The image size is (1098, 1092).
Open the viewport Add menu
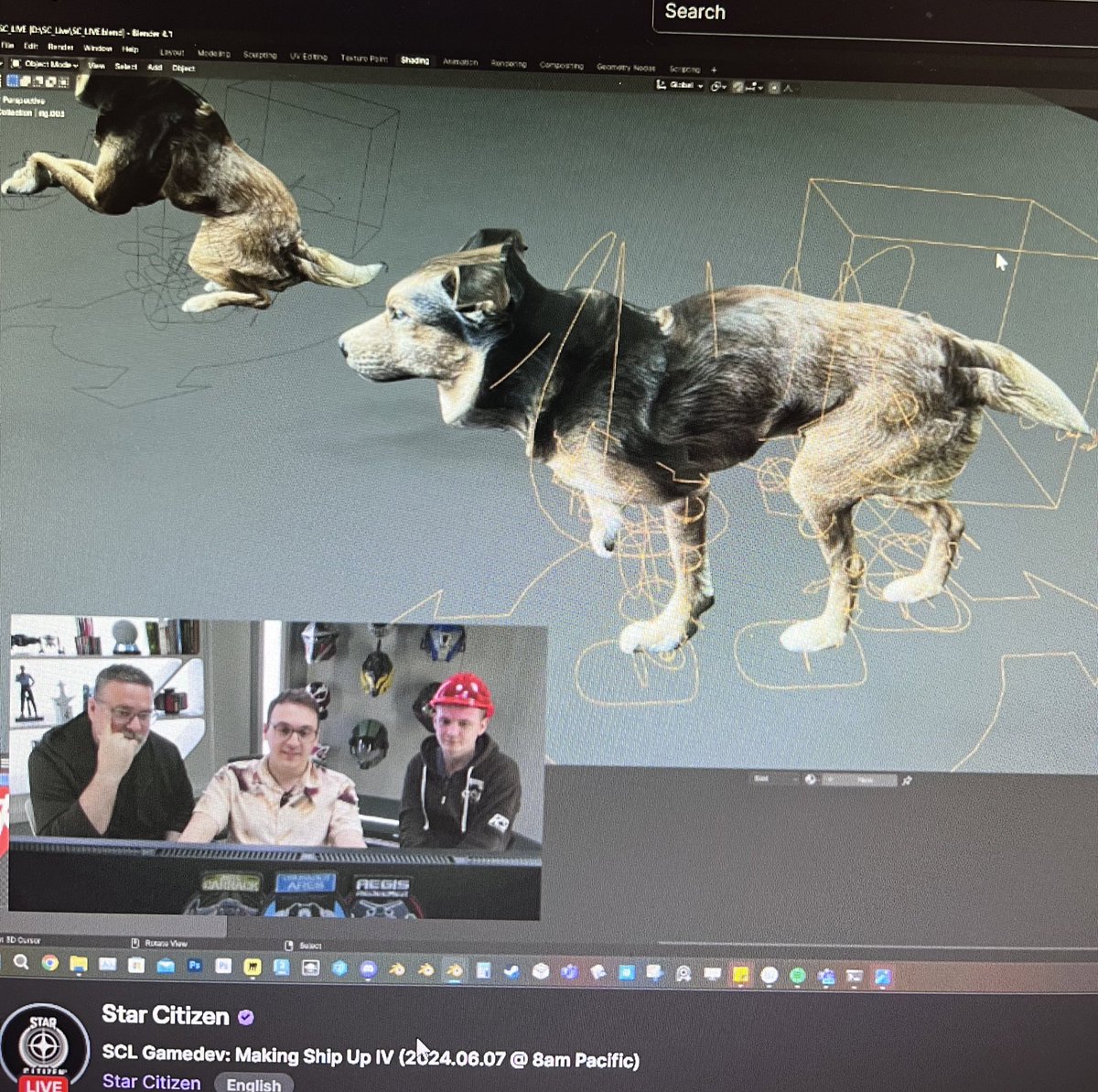click(155, 68)
